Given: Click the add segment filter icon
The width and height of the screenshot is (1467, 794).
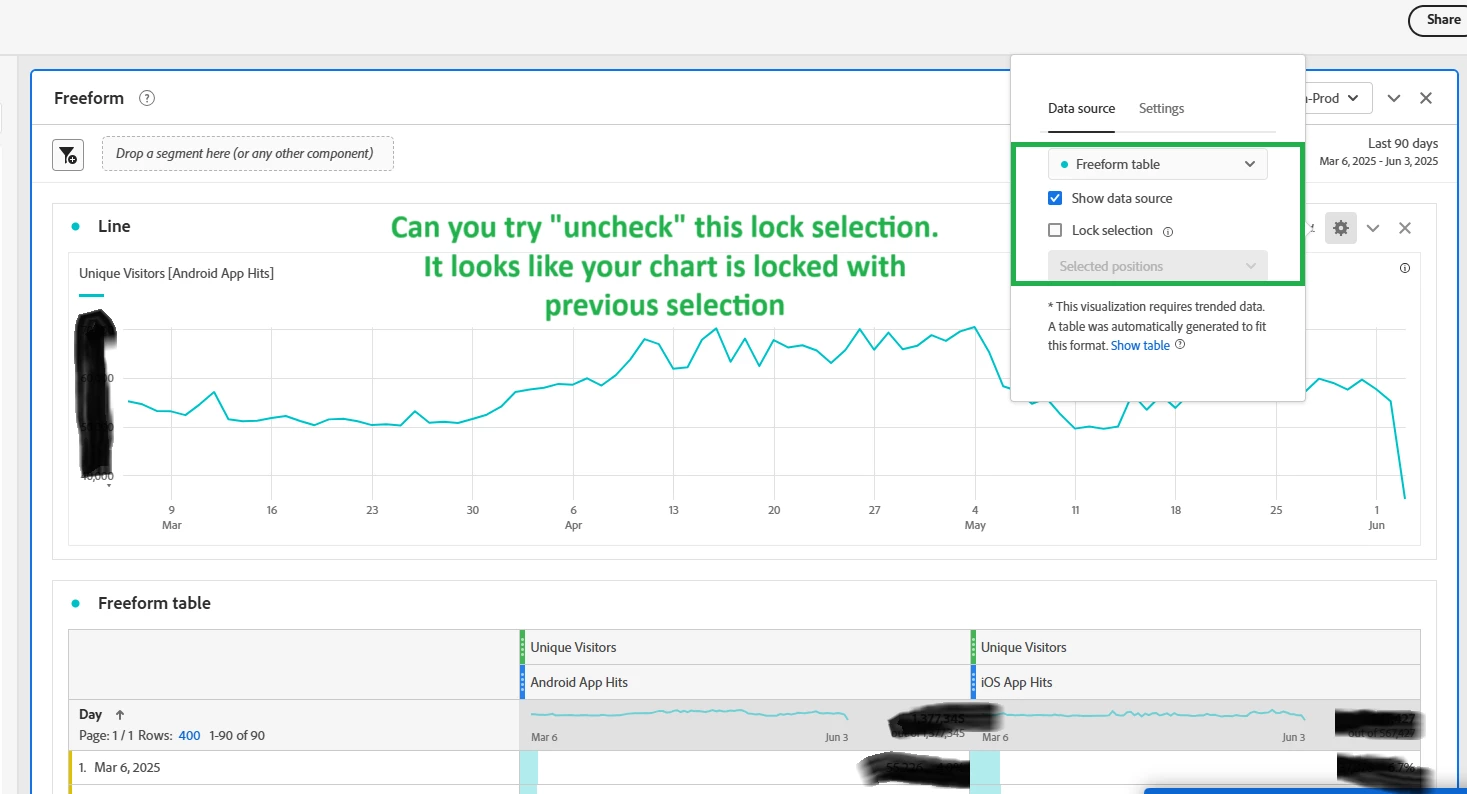Looking at the screenshot, I should click(x=68, y=154).
